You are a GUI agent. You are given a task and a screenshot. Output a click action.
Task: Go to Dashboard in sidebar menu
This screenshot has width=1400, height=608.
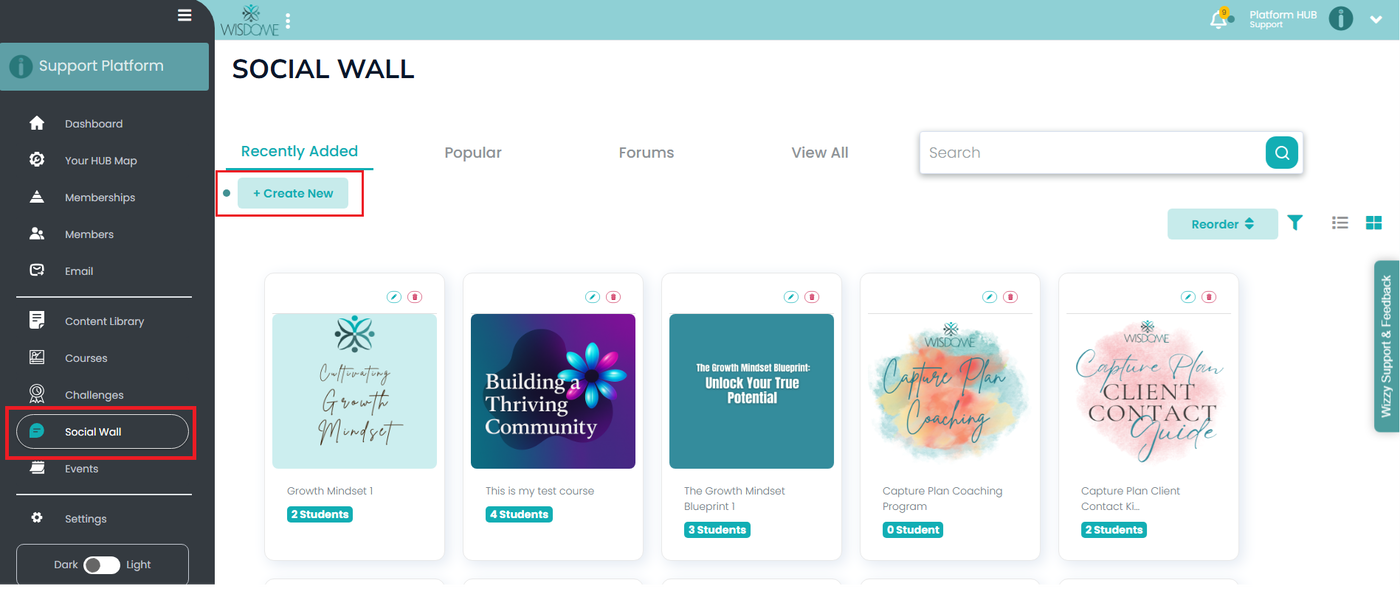click(x=94, y=124)
